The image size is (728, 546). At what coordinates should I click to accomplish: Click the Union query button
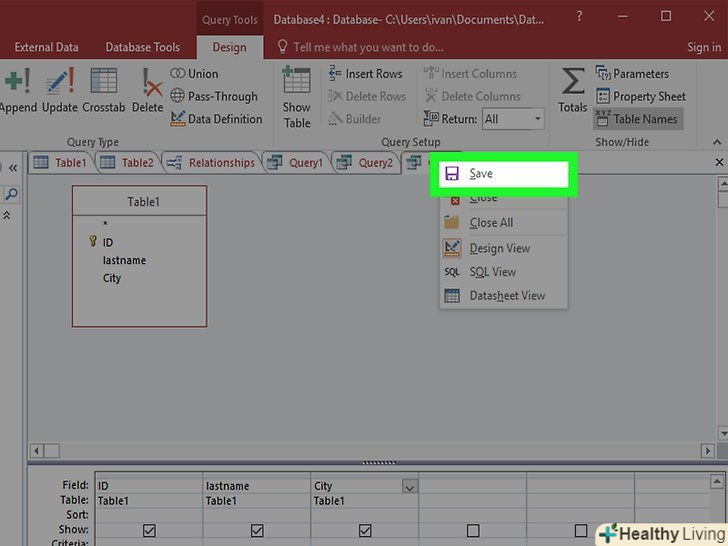click(195, 73)
